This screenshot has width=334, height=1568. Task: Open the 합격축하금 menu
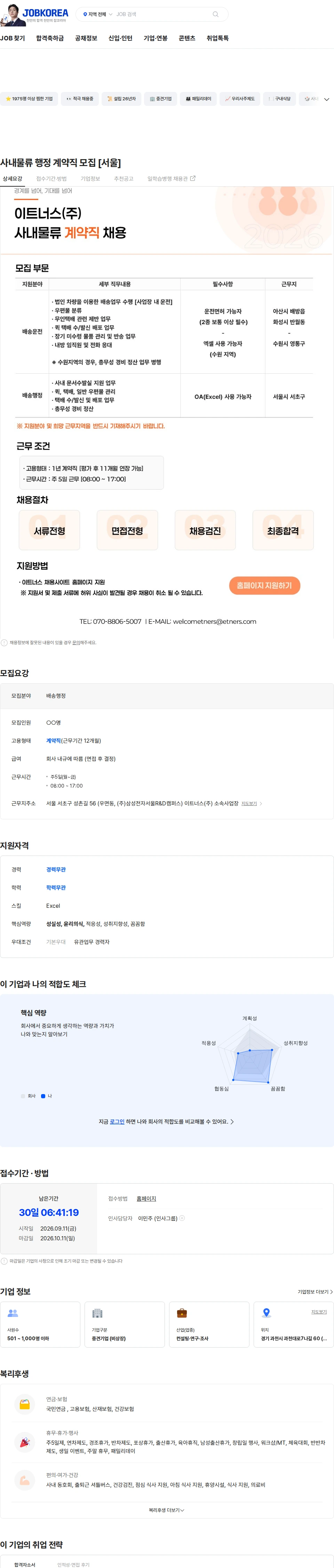coord(50,38)
